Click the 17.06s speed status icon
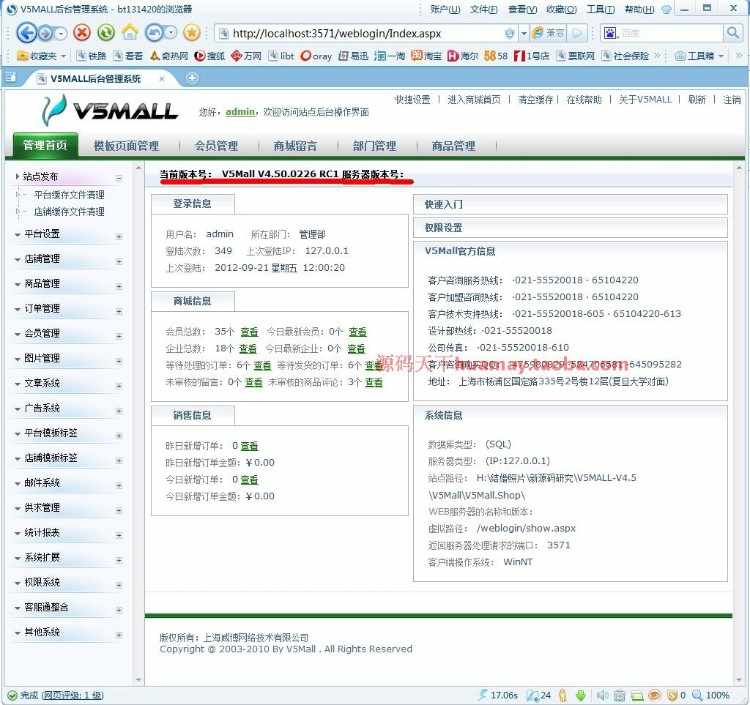The height and width of the screenshot is (705, 750). pyautogui.click(x=497, y=695)
